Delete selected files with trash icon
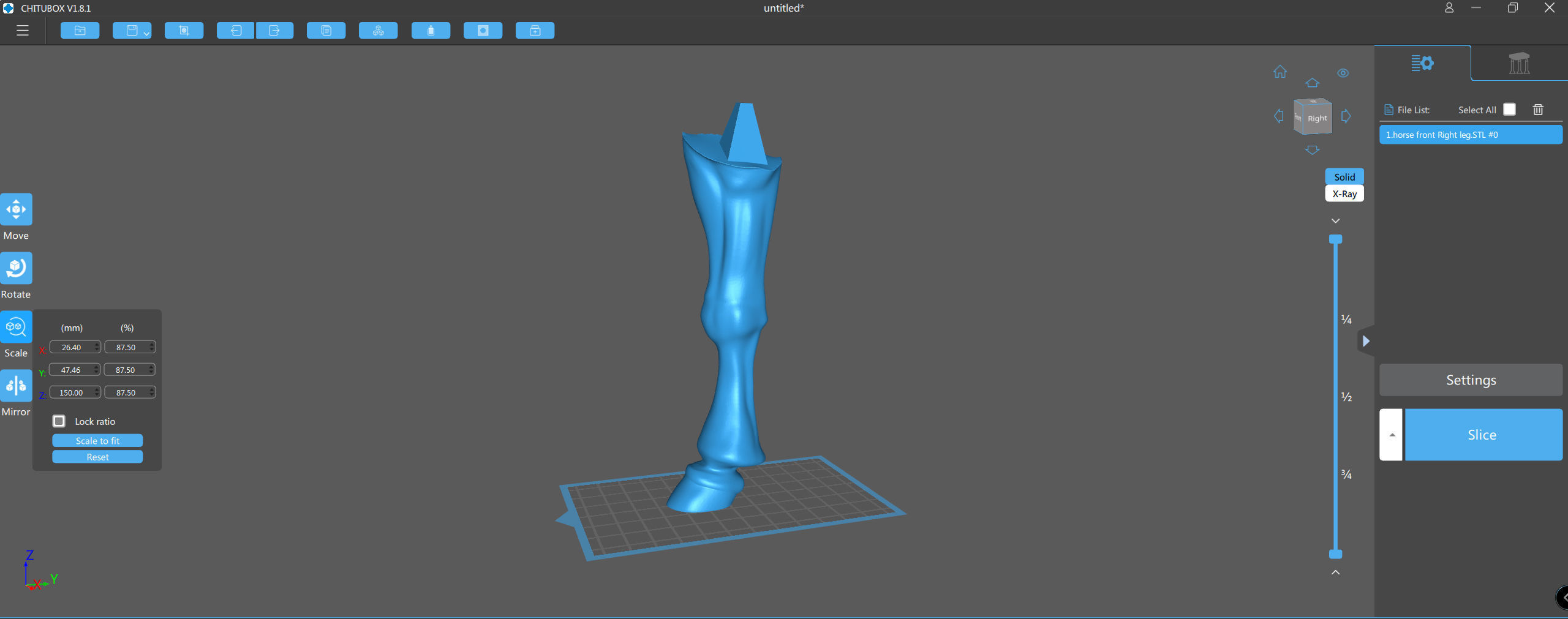Viewport: 1568px width, 619px height. point(1538,110)
